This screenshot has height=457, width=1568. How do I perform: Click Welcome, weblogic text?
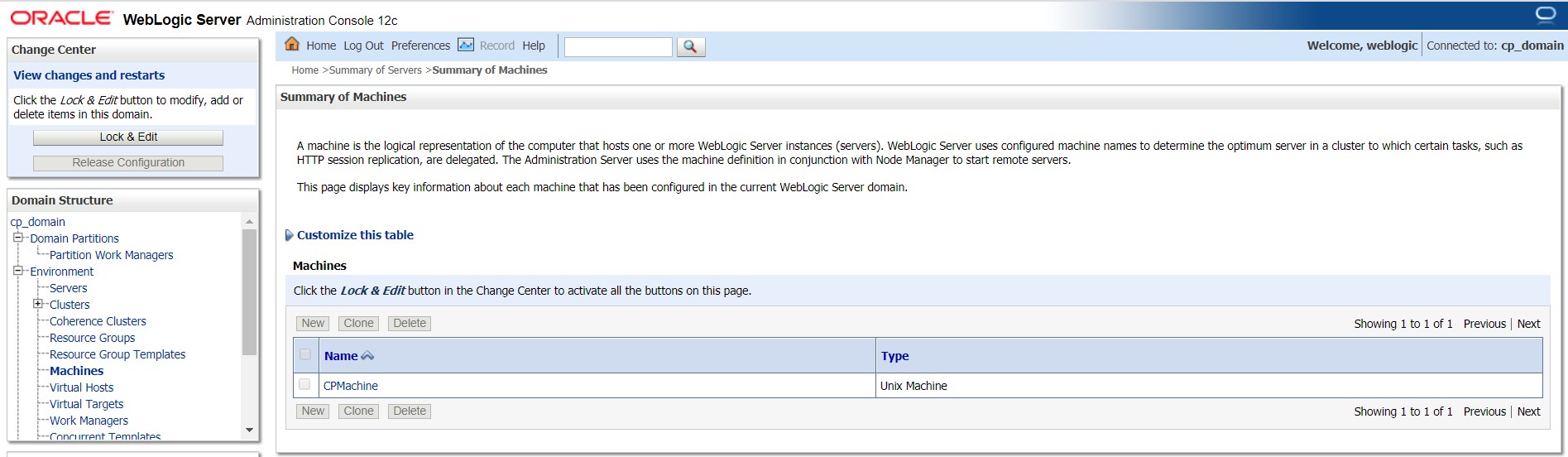(x=1362, y=46)
